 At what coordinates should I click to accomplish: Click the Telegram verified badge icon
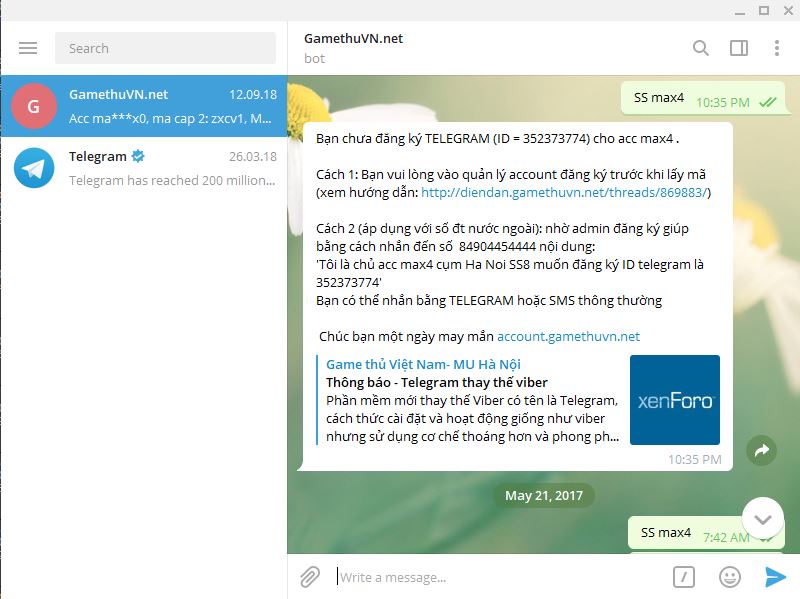coord(138,156)
